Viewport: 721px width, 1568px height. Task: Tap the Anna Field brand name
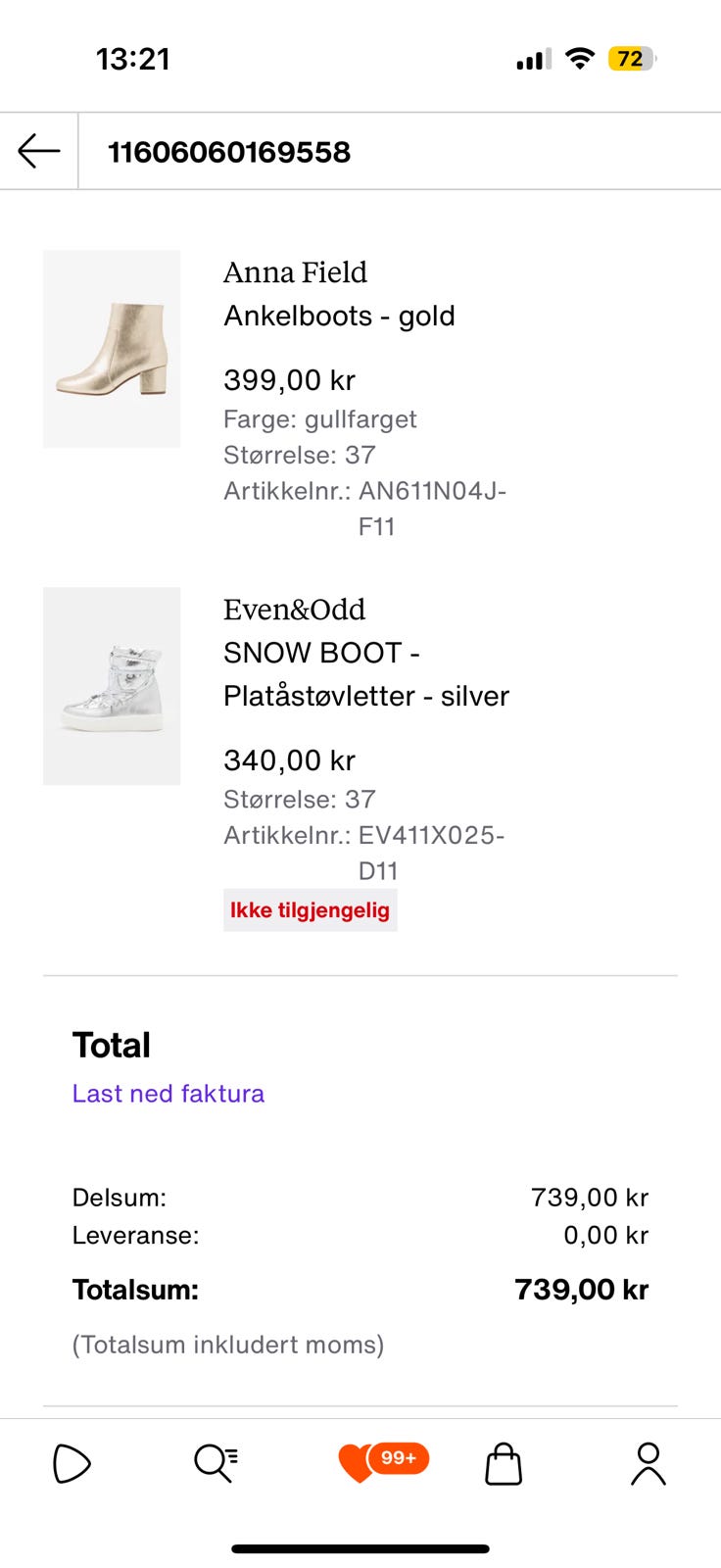(x=295, y=272)
